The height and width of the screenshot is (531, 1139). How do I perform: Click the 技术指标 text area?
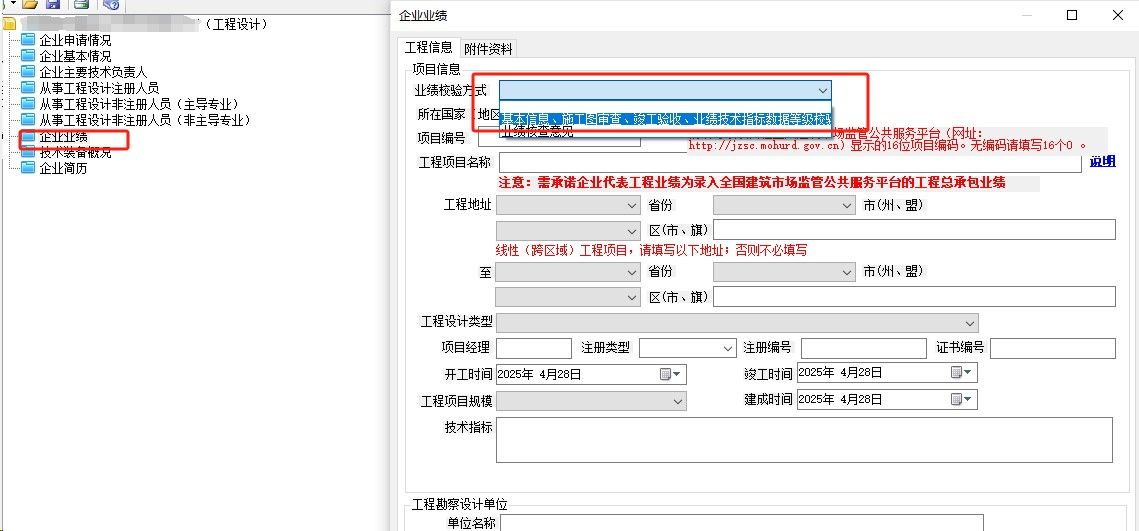point(803,440)
